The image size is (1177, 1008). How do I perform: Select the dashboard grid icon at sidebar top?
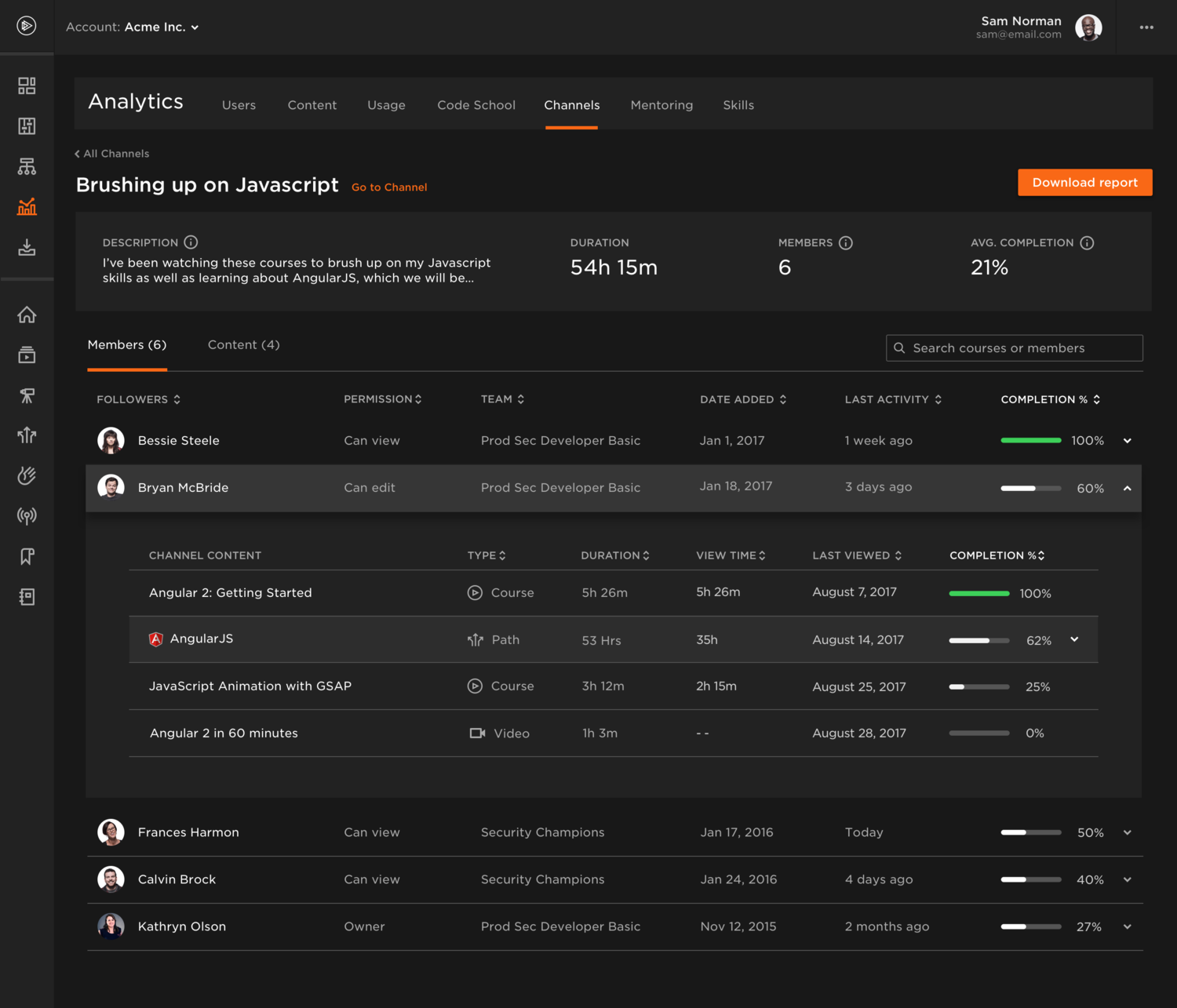click(27, 86)
